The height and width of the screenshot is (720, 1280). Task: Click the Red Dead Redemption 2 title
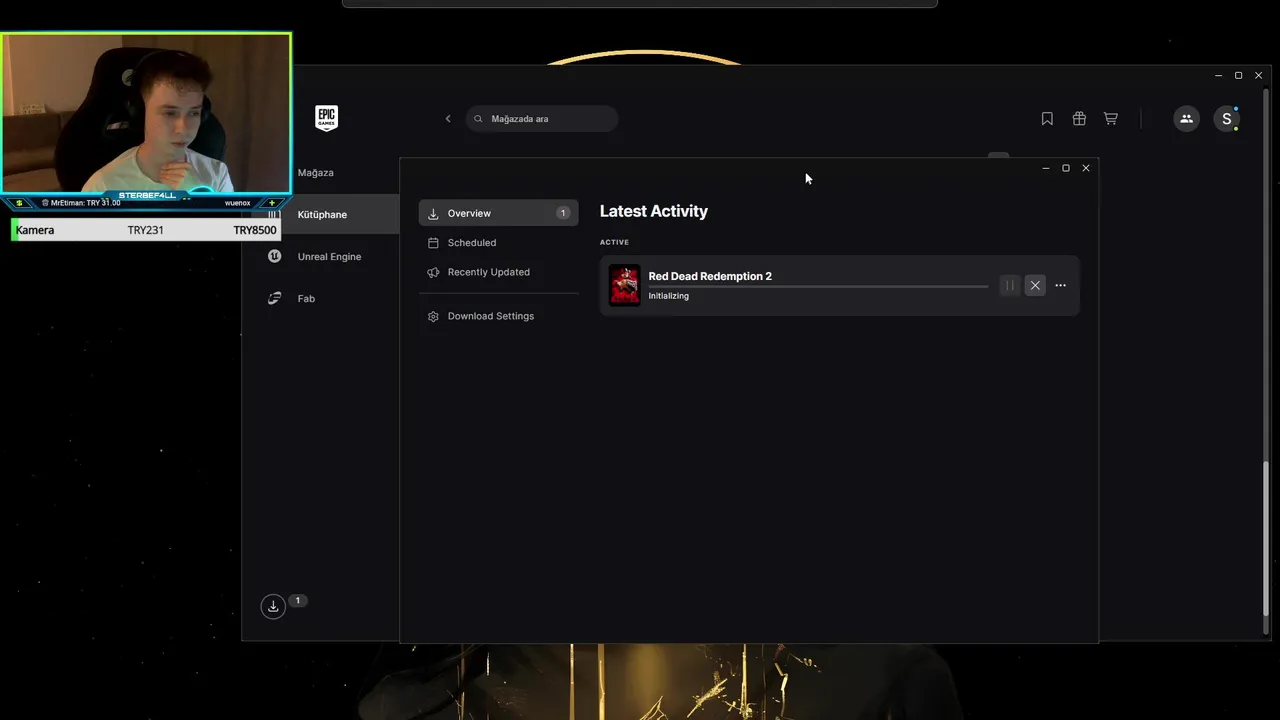coord(710,276)
